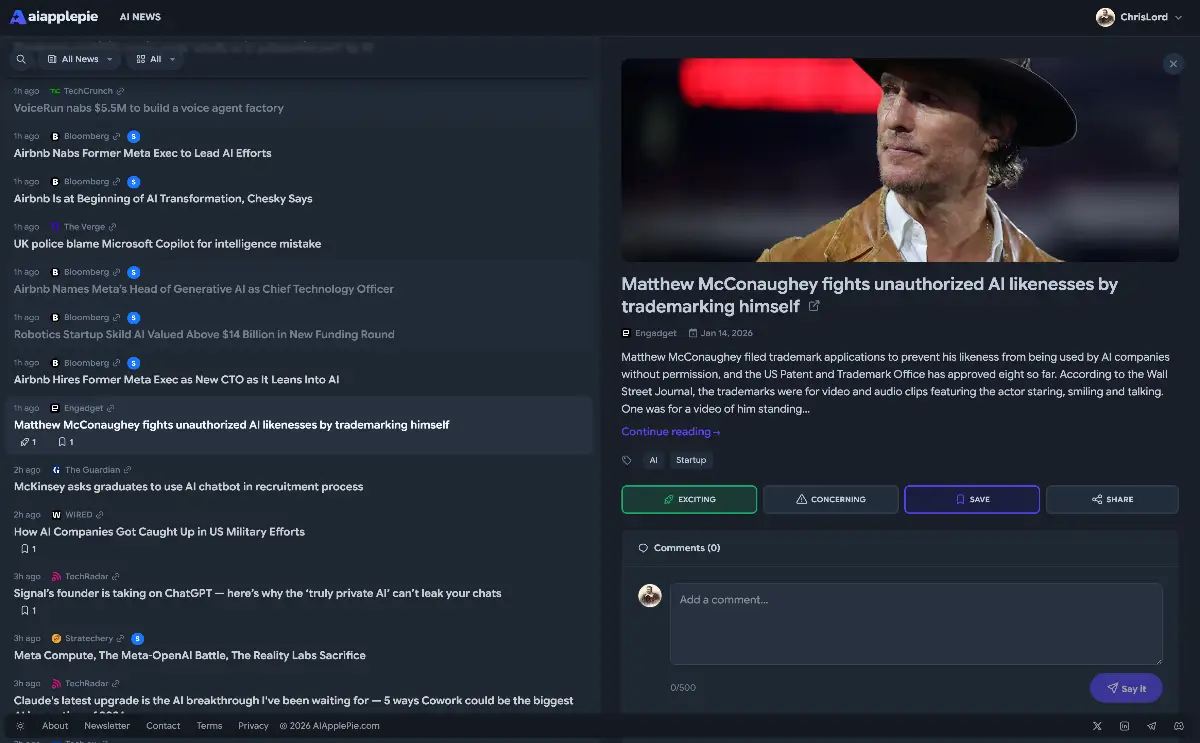Image resolution: width=1200 pixels, height=743 pixels.
Task: Open the Newsletter footer link
Action: coord(107,726)
